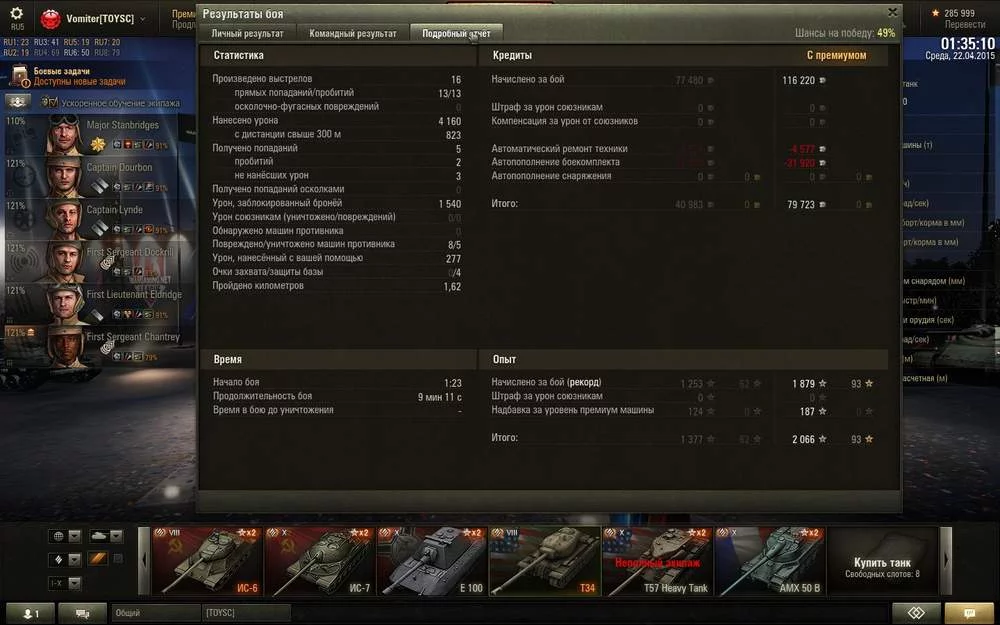Select the Подробный отчёт tab
The height and width of the screenshot is (625, 1000).
click(x=456, y=33)
